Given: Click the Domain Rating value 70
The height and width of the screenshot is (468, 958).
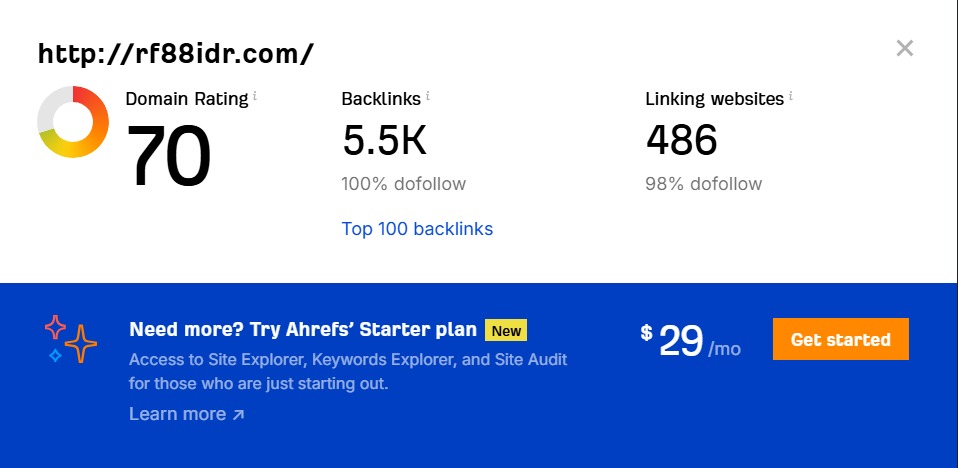Looking at the screenshot, I should point(169,157).
